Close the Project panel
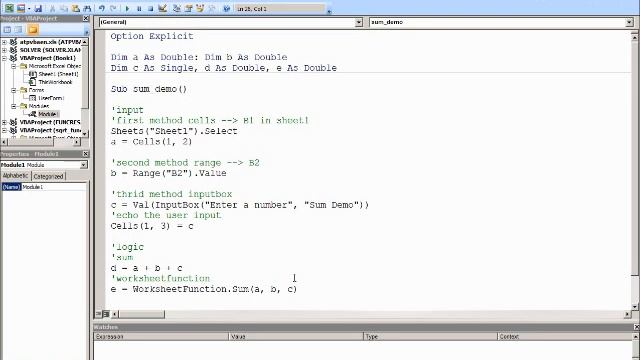Screen dimensions: 640x360 click(86, 18)
